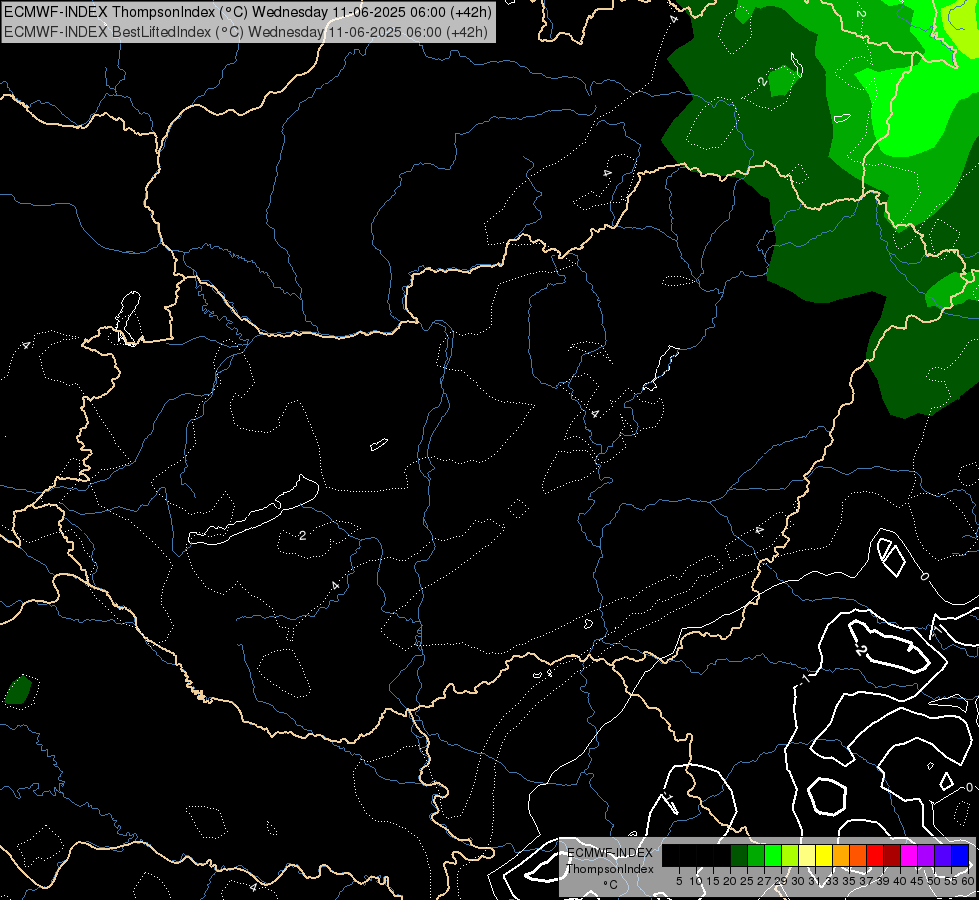Select the yellow 31–33 legend swatch
Image resolution: width=979 pixels, height=900 pixels.
point(824,855)
